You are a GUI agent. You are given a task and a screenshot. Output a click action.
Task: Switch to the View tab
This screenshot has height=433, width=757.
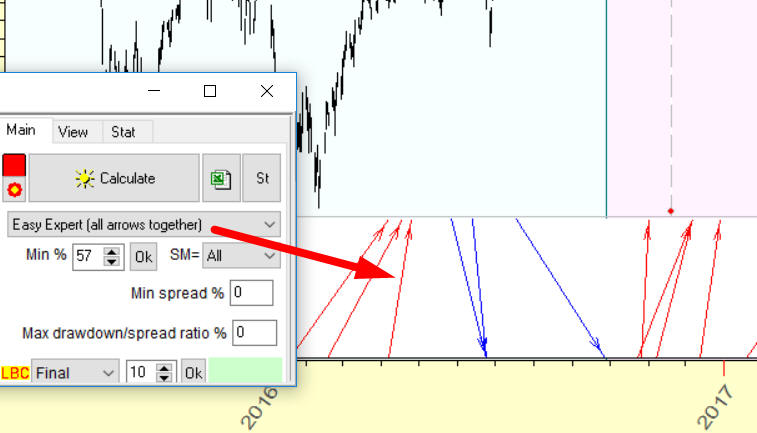pyautogui.click(x=73, y=131)
